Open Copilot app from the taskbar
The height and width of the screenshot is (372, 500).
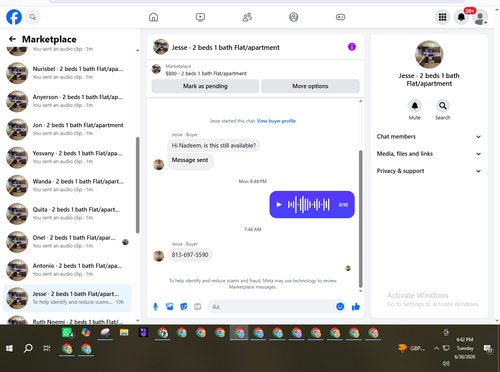pos(86,332)
